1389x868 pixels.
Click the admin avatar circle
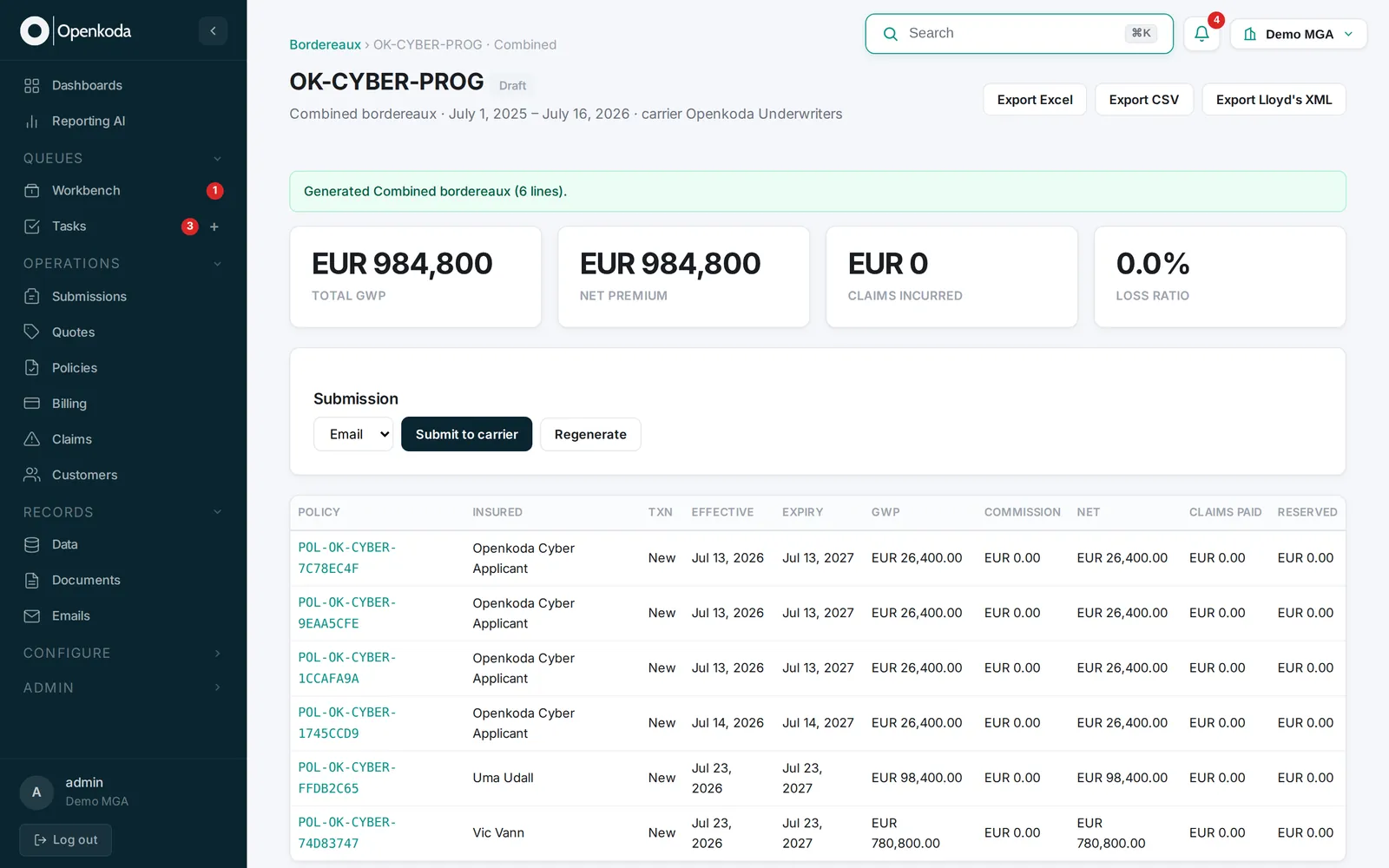(36, 792)
